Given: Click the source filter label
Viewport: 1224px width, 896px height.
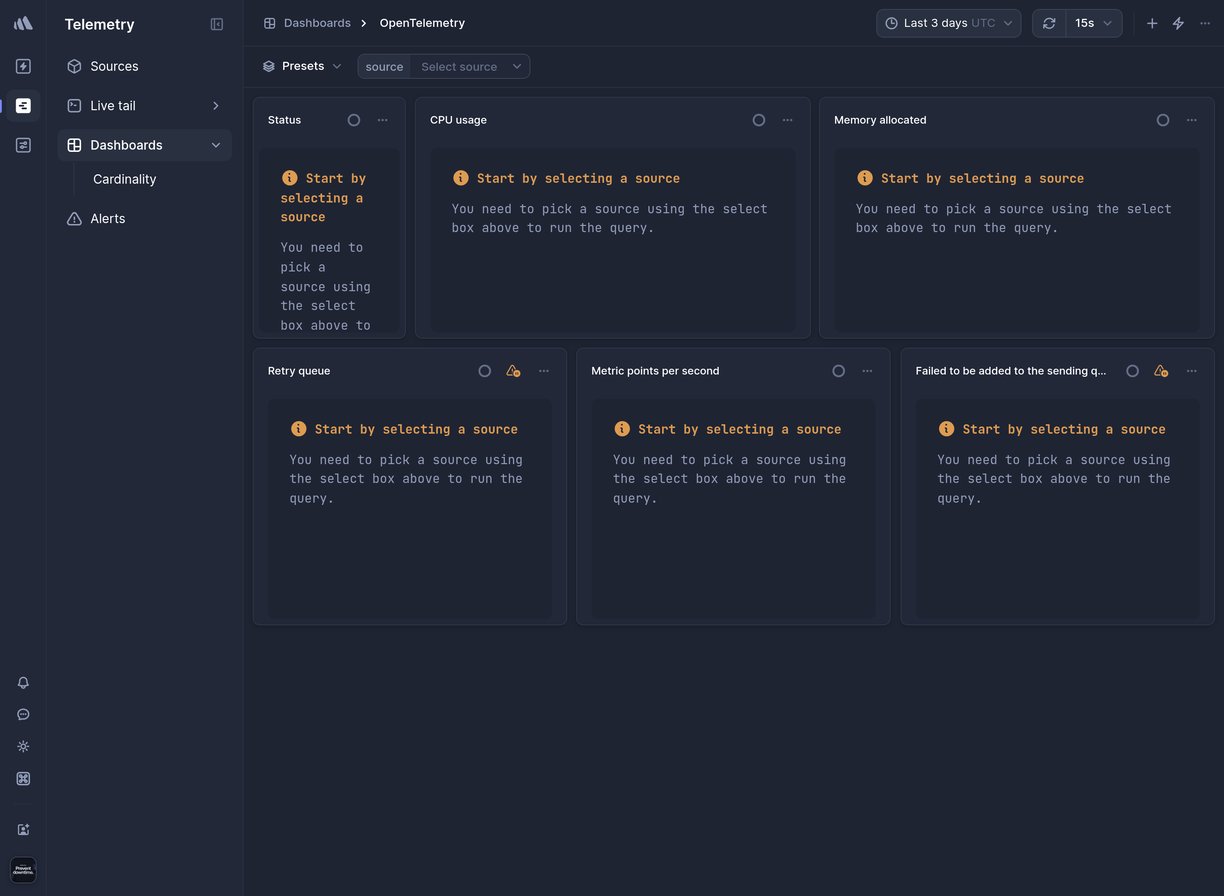Looking at the screenshot, I should tap(384, 67).
